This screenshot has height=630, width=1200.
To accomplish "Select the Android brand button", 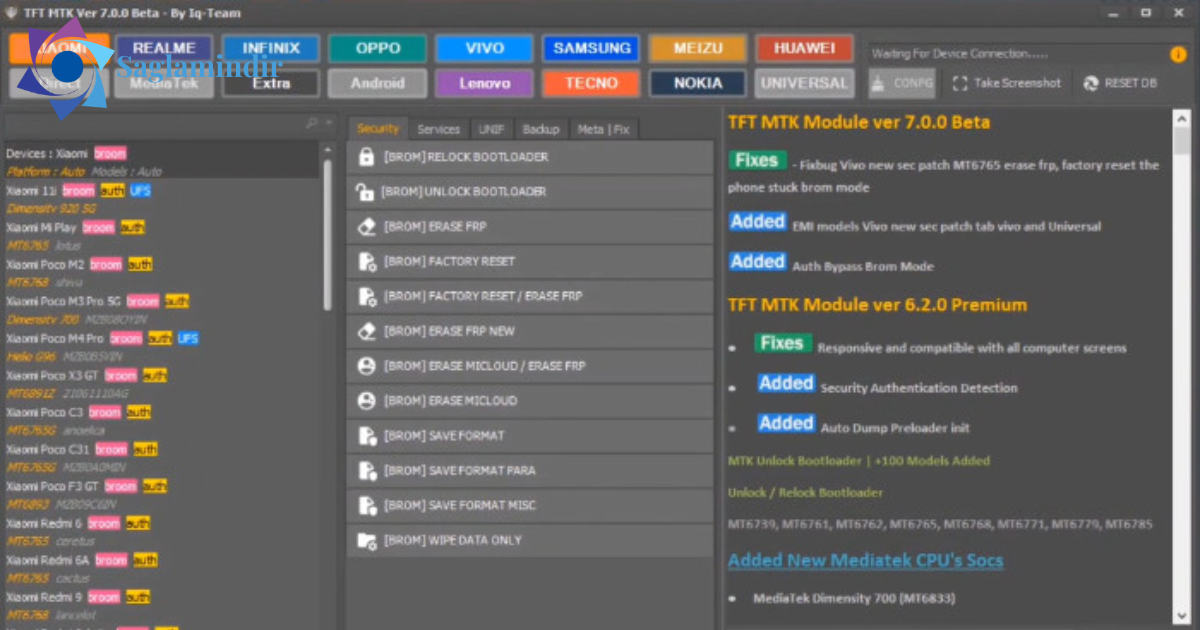I will point(377,83).
